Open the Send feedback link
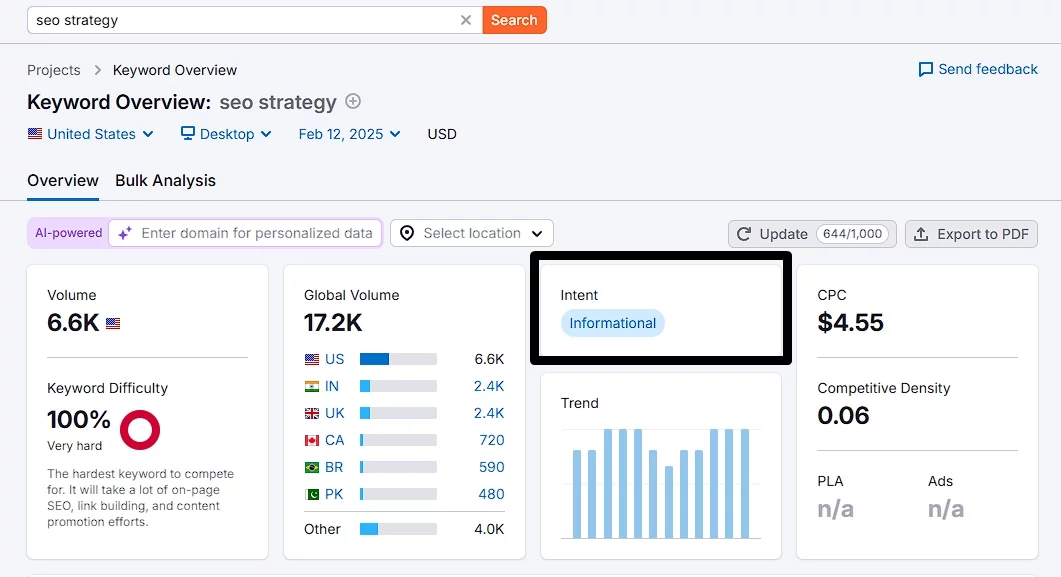The image size is (1061, 577). (x=978, y=69)
